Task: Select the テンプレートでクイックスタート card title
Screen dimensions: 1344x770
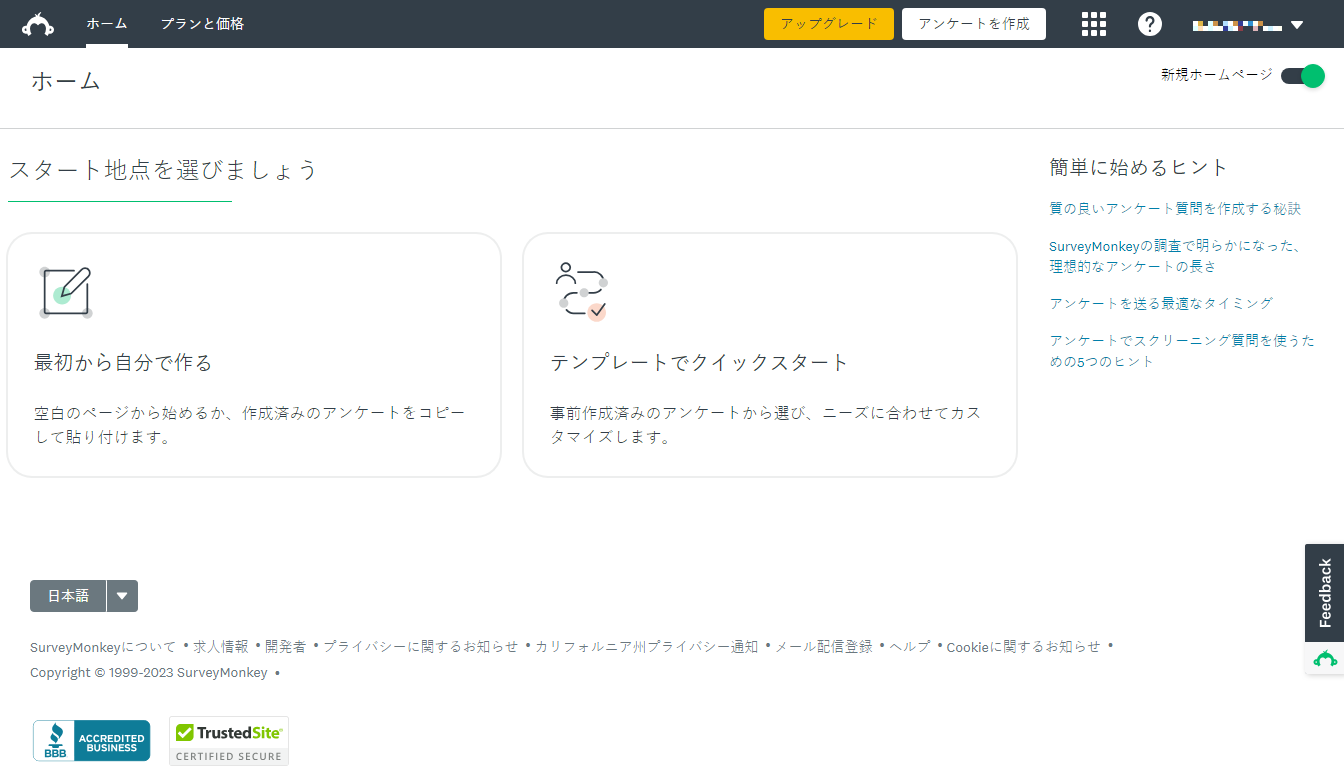Action: pos(699,362)
